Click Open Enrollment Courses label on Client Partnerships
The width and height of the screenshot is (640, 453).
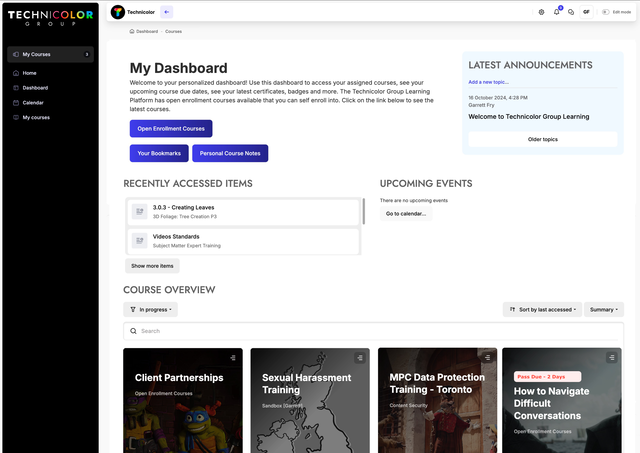point(164,393)
